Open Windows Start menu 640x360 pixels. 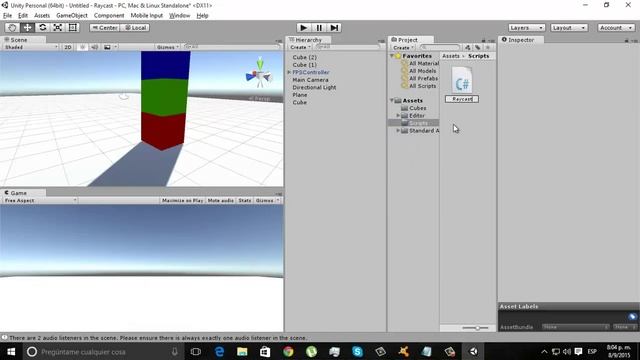[x=11, y=351]
